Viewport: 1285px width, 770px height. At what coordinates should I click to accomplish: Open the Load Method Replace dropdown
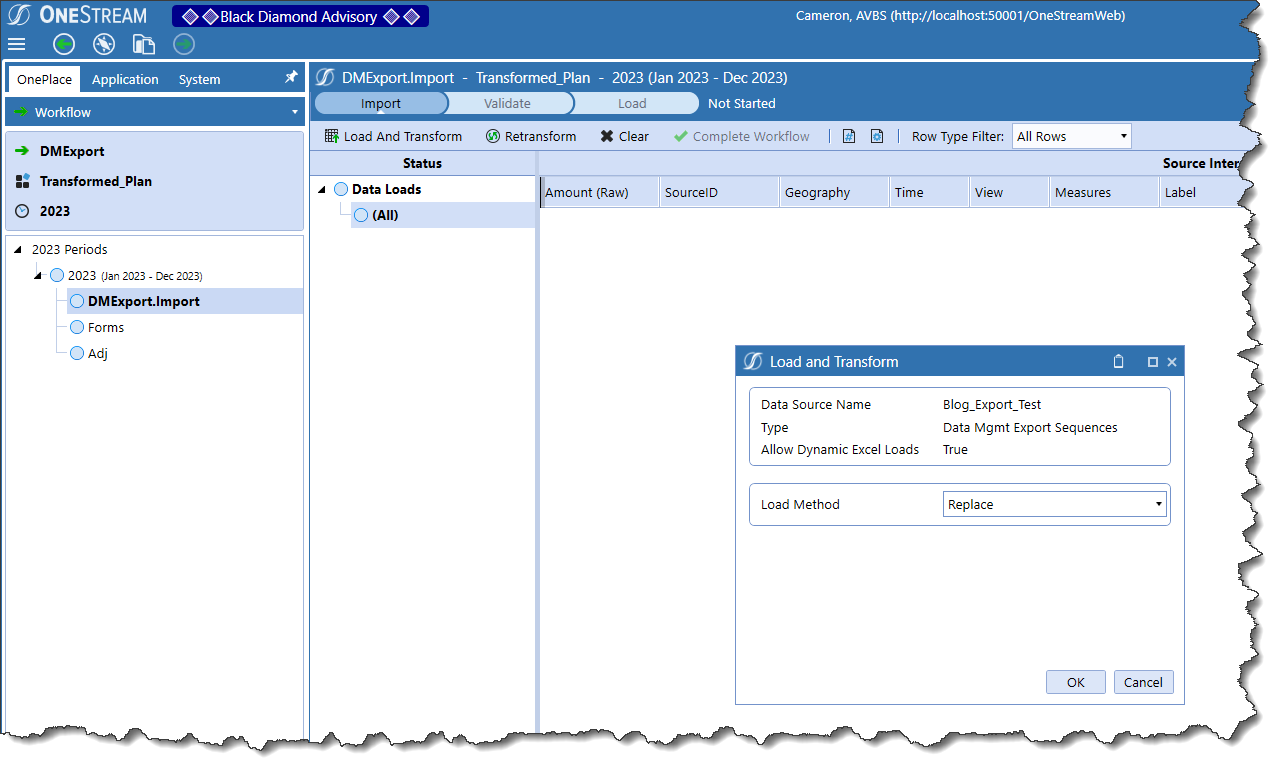(x=1055, y=504)
